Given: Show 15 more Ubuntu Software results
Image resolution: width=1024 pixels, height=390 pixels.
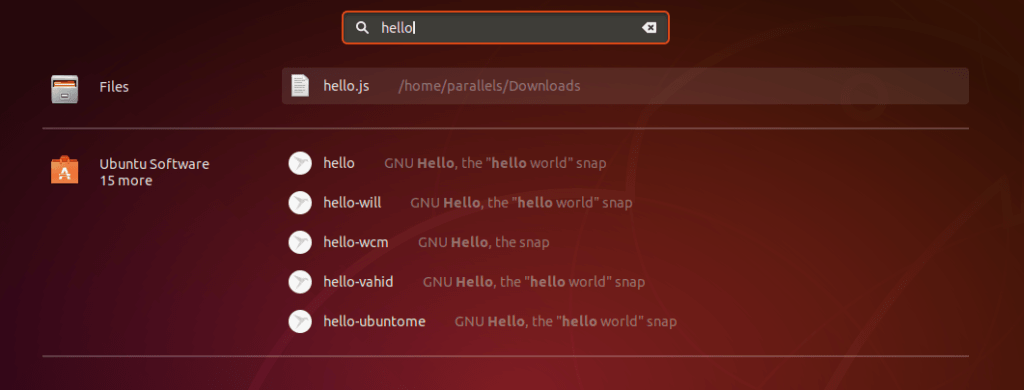Looking at the screenshot, I should pos(126,181).
